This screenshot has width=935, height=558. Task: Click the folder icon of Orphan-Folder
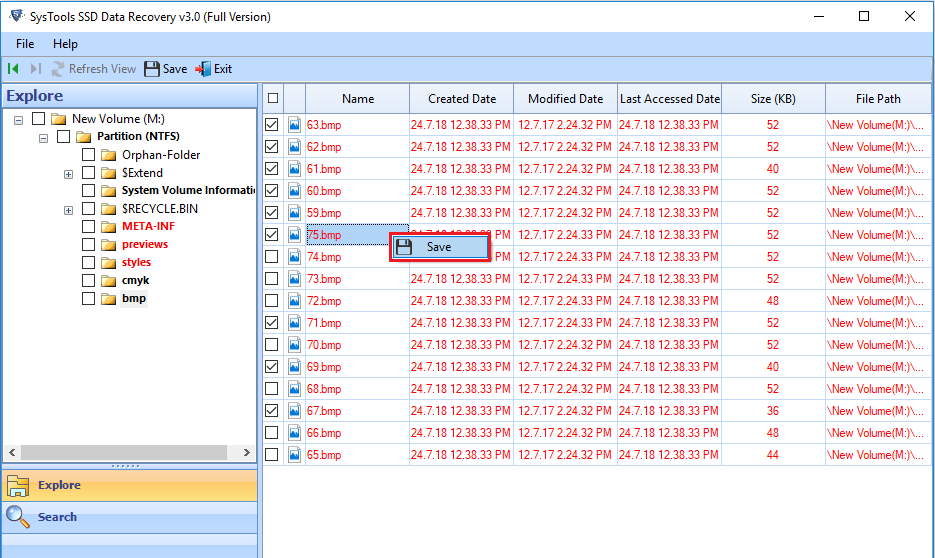109,155
